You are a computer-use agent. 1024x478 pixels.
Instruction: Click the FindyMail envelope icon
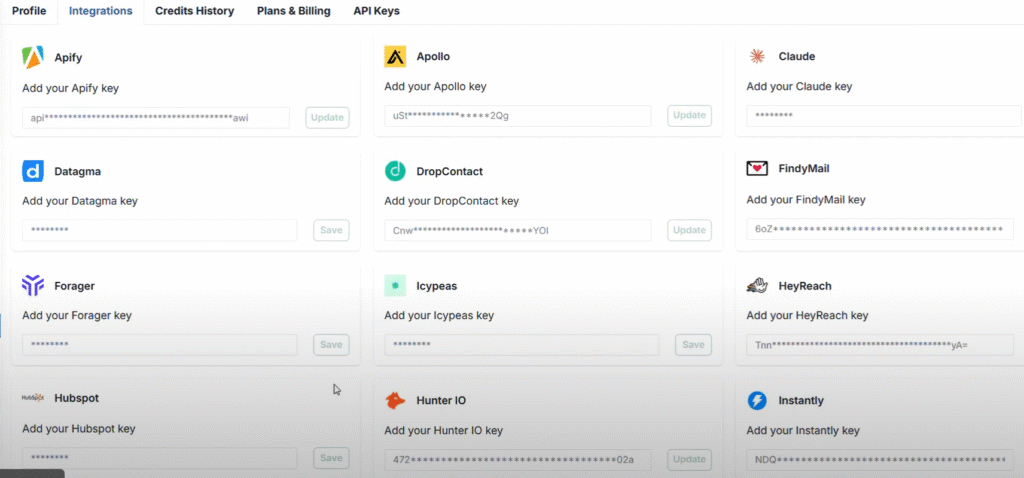point(757,169)
